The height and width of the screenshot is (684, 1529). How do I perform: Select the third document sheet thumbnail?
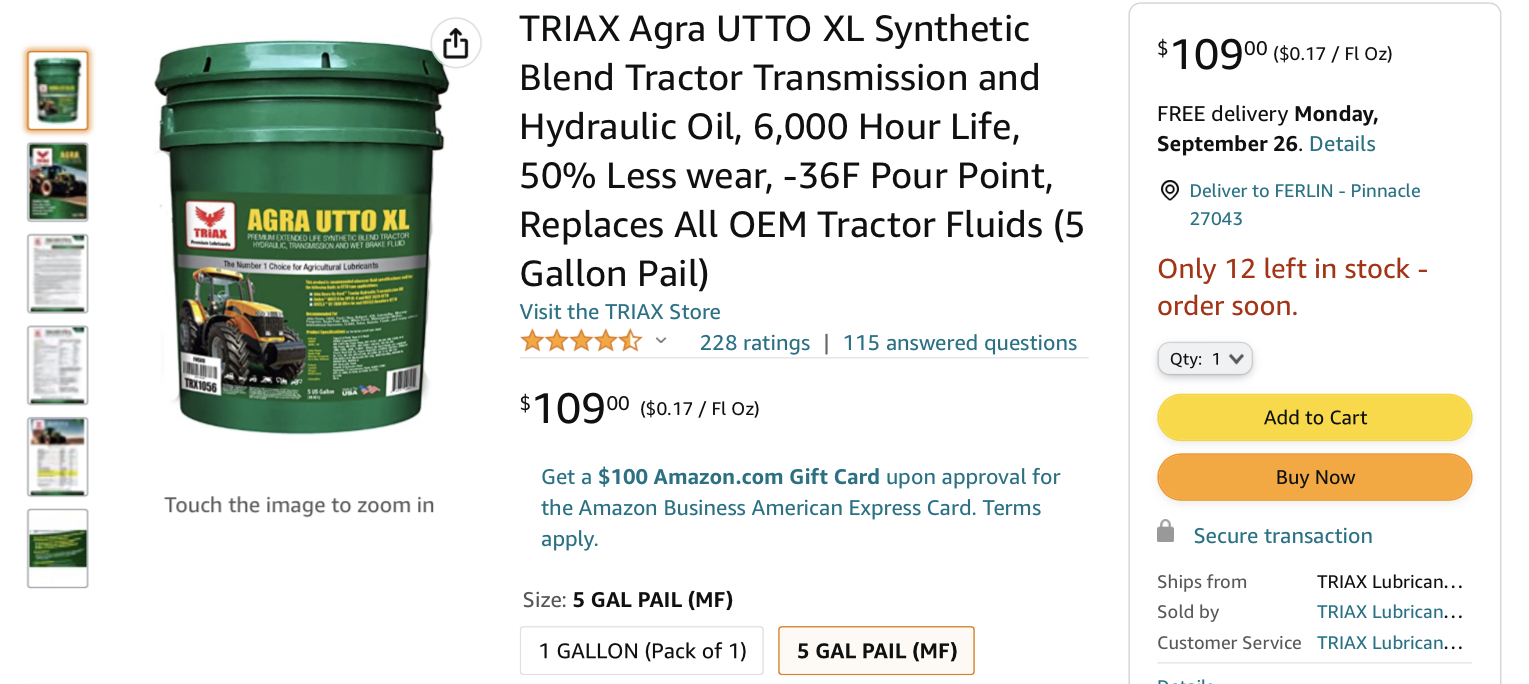(58, 274)
